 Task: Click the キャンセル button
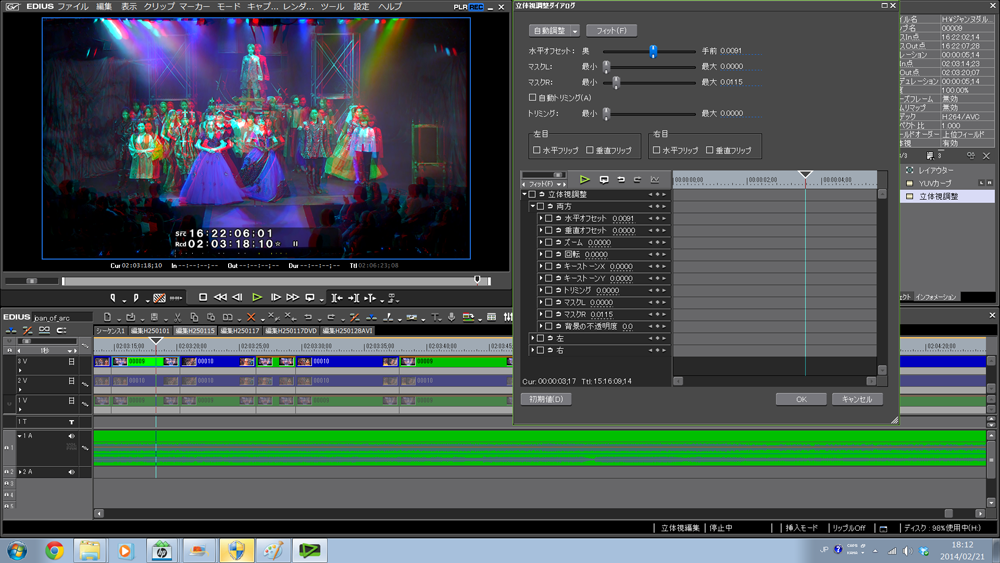857,399
